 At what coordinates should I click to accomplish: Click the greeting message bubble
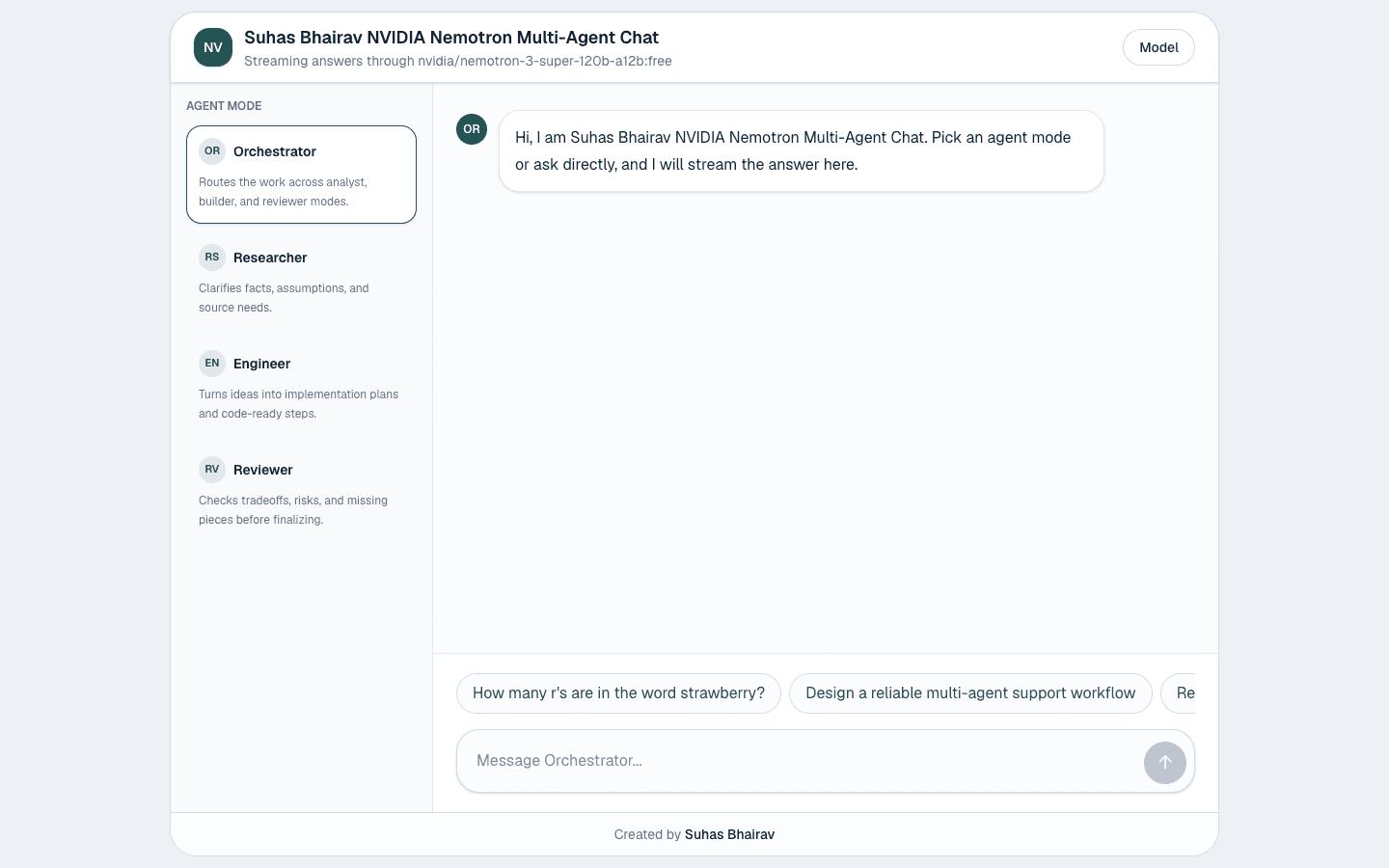tap(802, 151)
